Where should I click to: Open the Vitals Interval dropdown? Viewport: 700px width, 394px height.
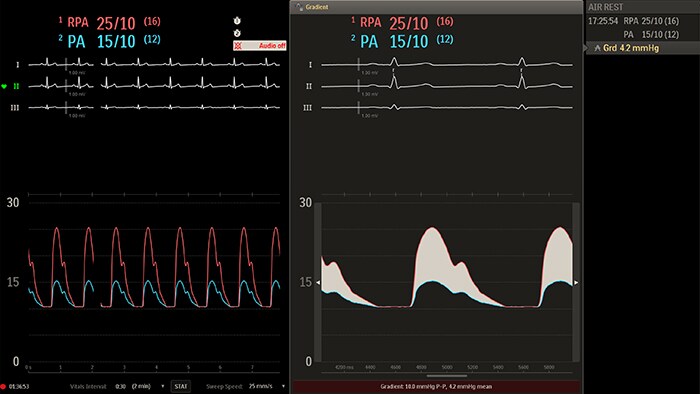pyautogui.click(x=162, y=386)
